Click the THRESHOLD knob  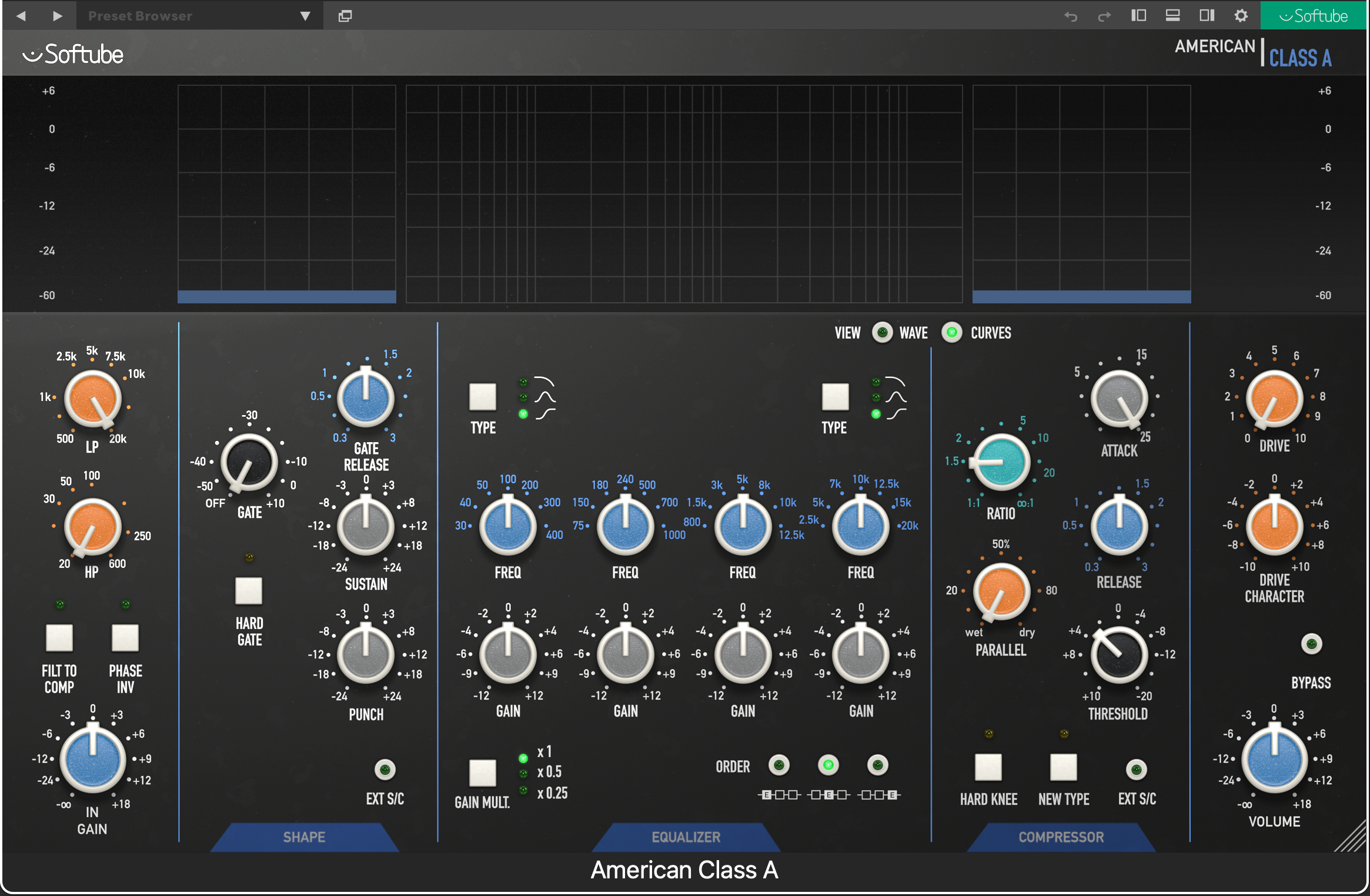(1119, 654)
